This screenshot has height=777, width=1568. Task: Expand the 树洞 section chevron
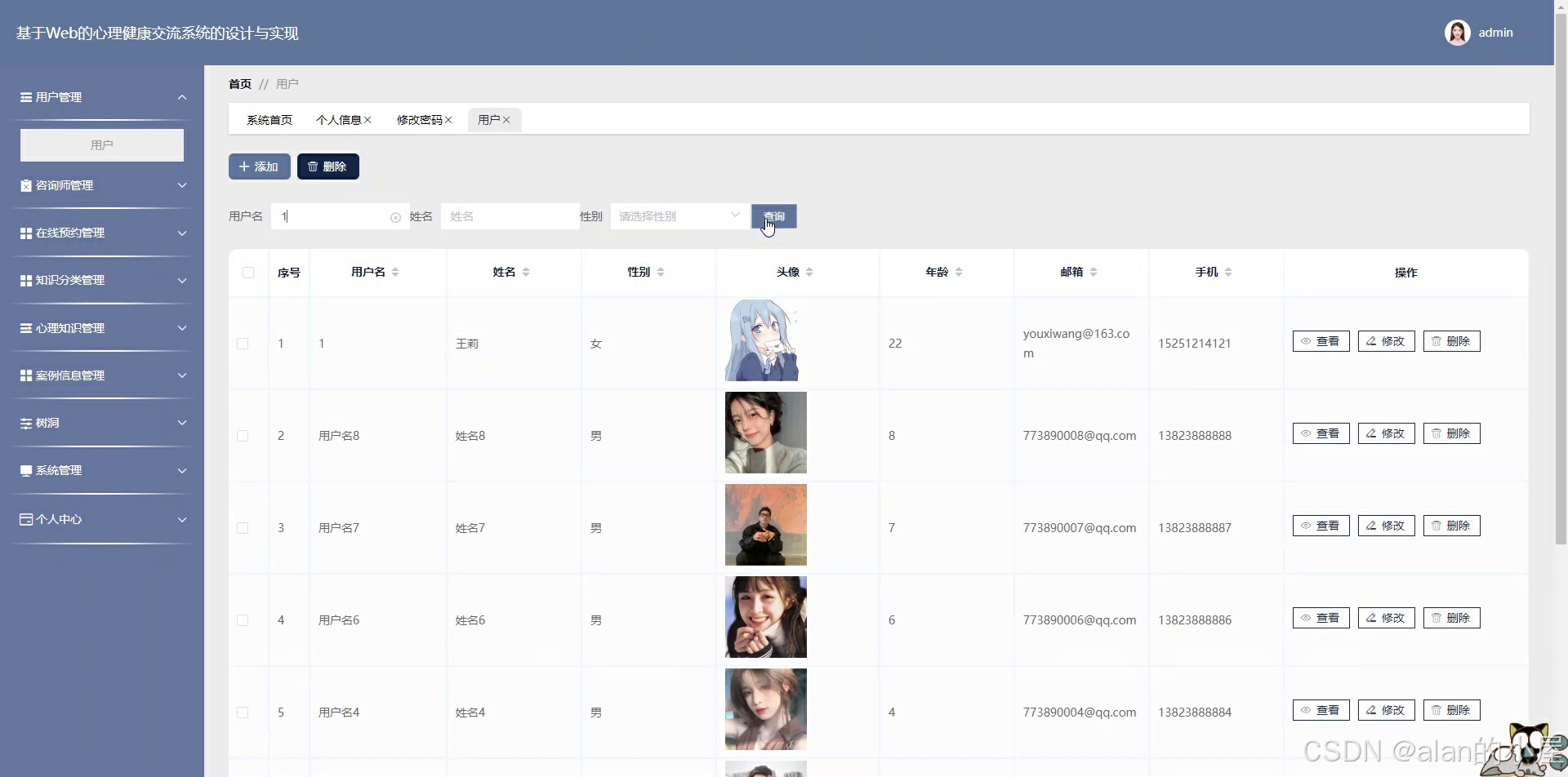182,423
